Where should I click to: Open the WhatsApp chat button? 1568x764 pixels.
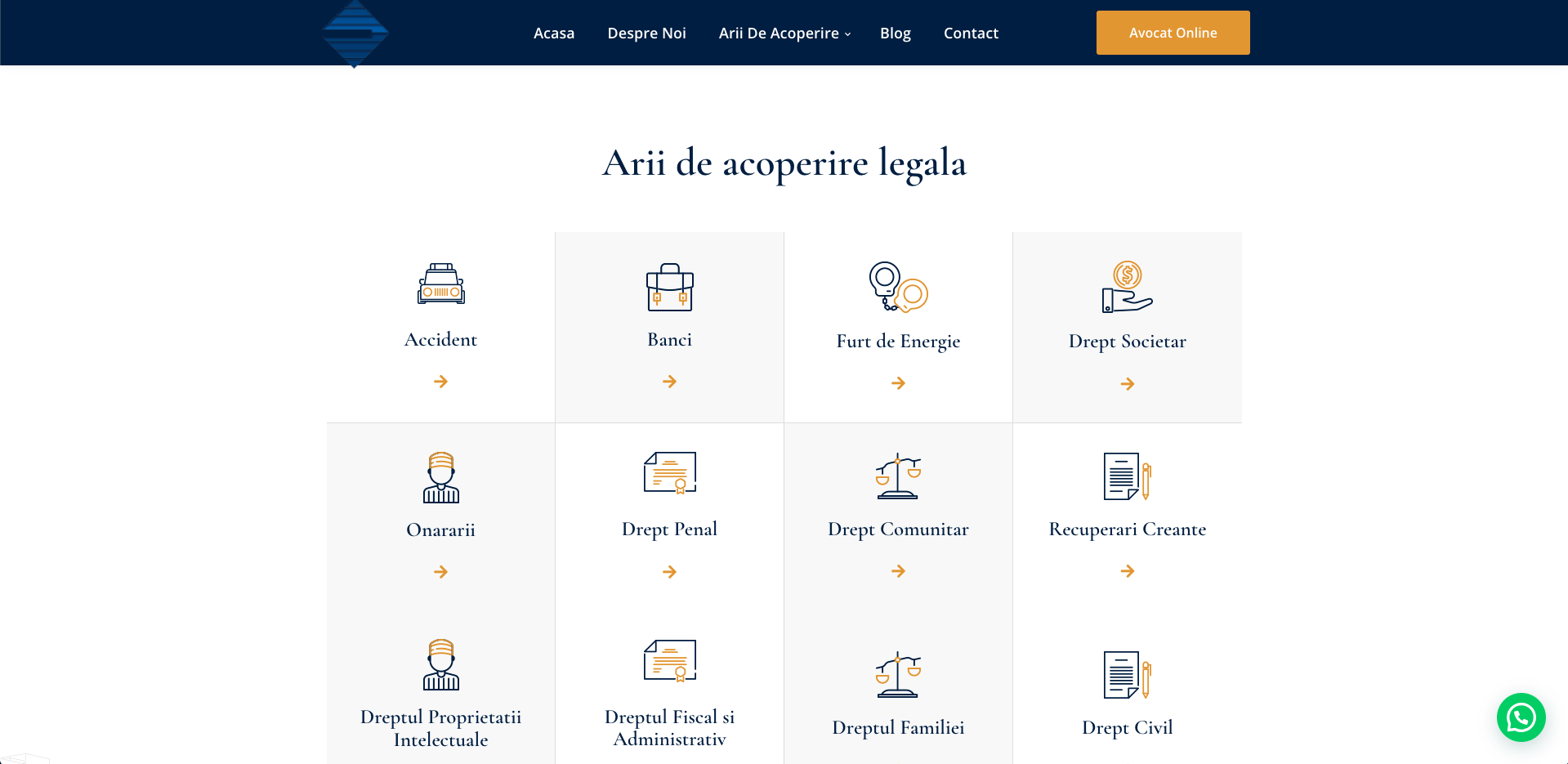coord(1521,717)
